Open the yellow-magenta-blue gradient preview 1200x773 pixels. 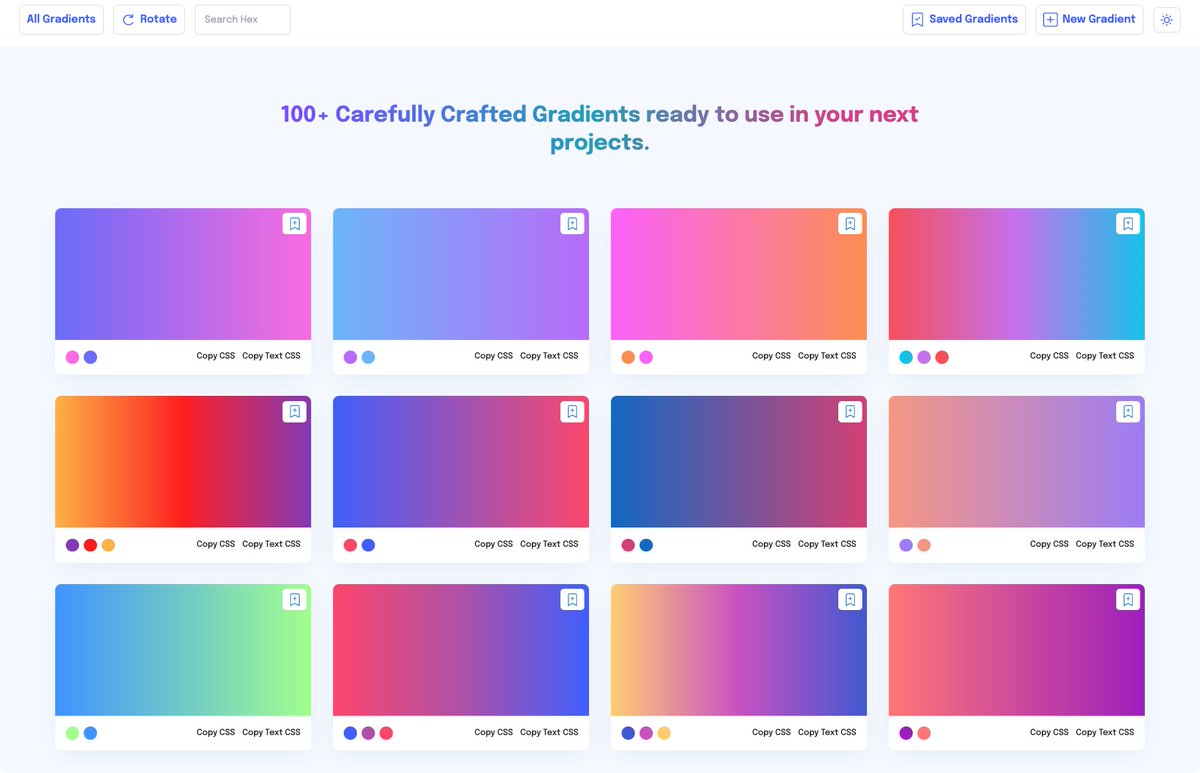[x=739, y=650]
